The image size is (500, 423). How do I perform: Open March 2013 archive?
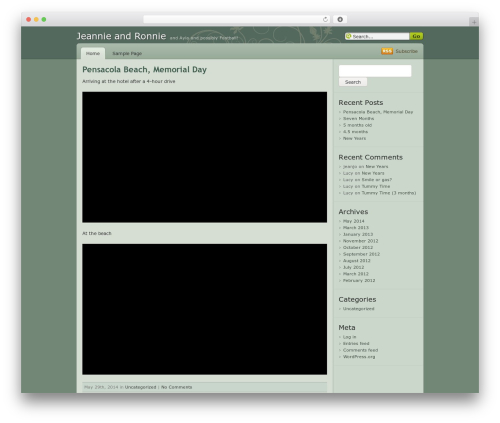click(356, 228)
